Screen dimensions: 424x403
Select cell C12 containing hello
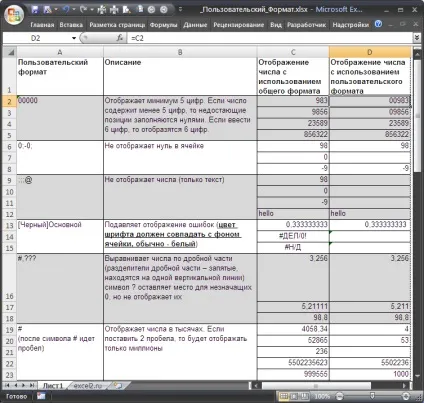click(293, 214)
